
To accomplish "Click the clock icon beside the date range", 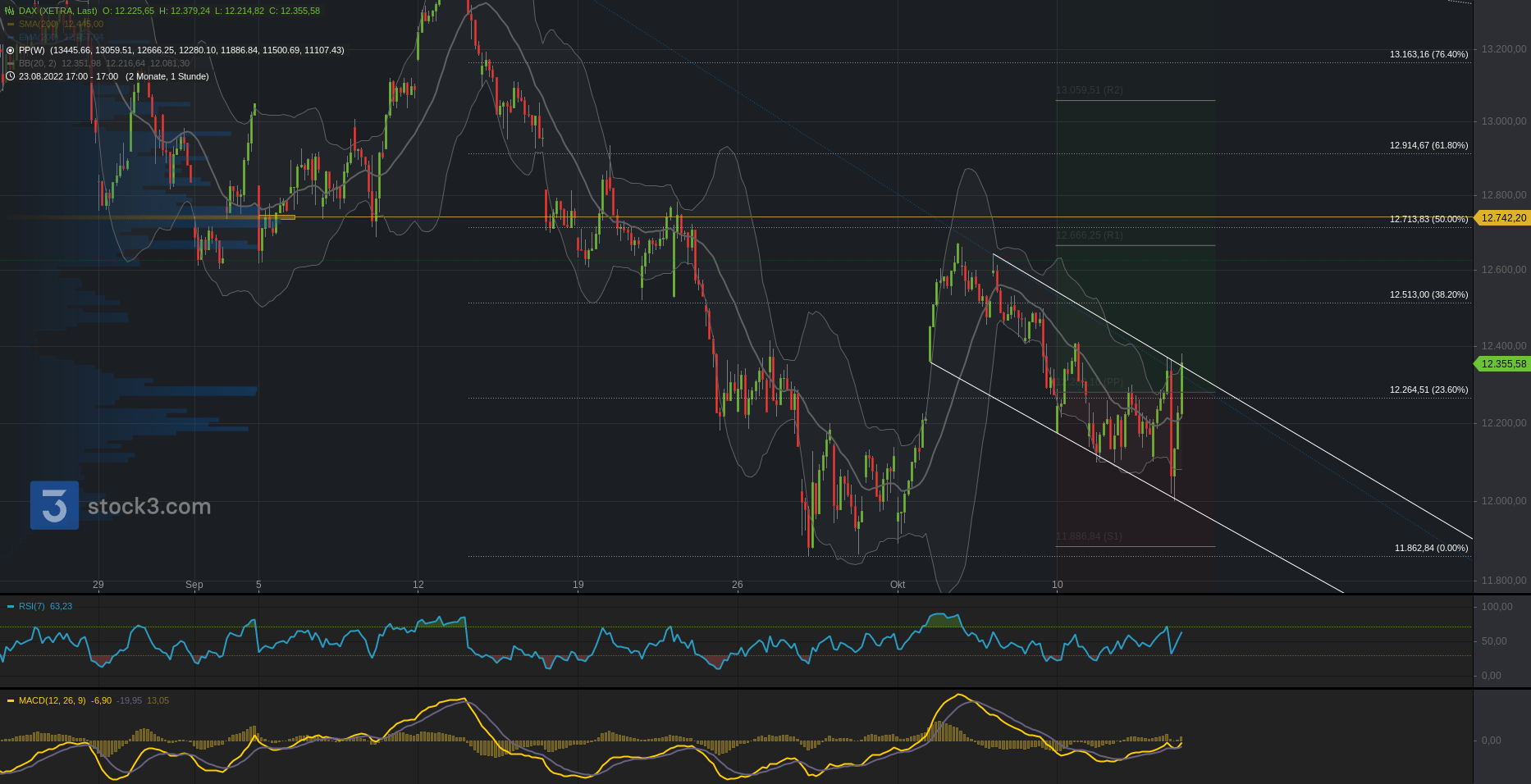I will pyautogui.click(x=10, y=76).
